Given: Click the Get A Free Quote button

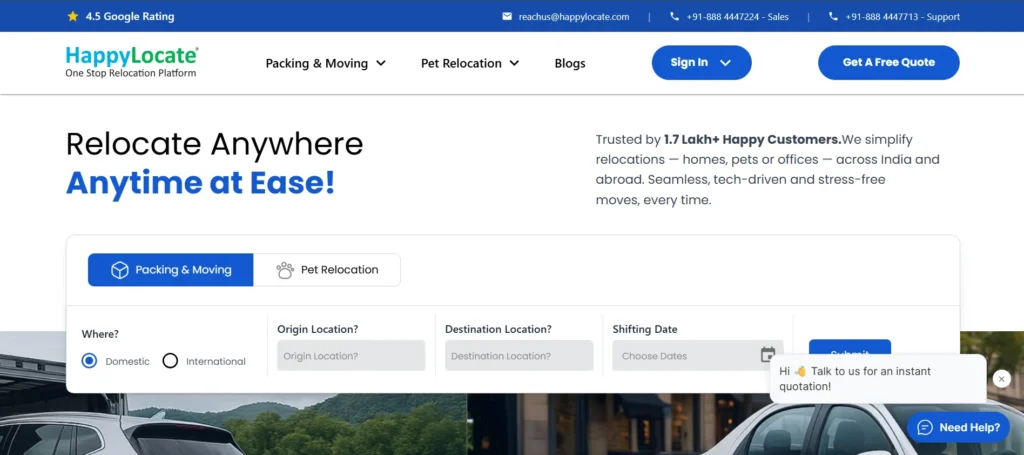Looking at the screenshot, I should pyautogui.click(x=888, y=62).
